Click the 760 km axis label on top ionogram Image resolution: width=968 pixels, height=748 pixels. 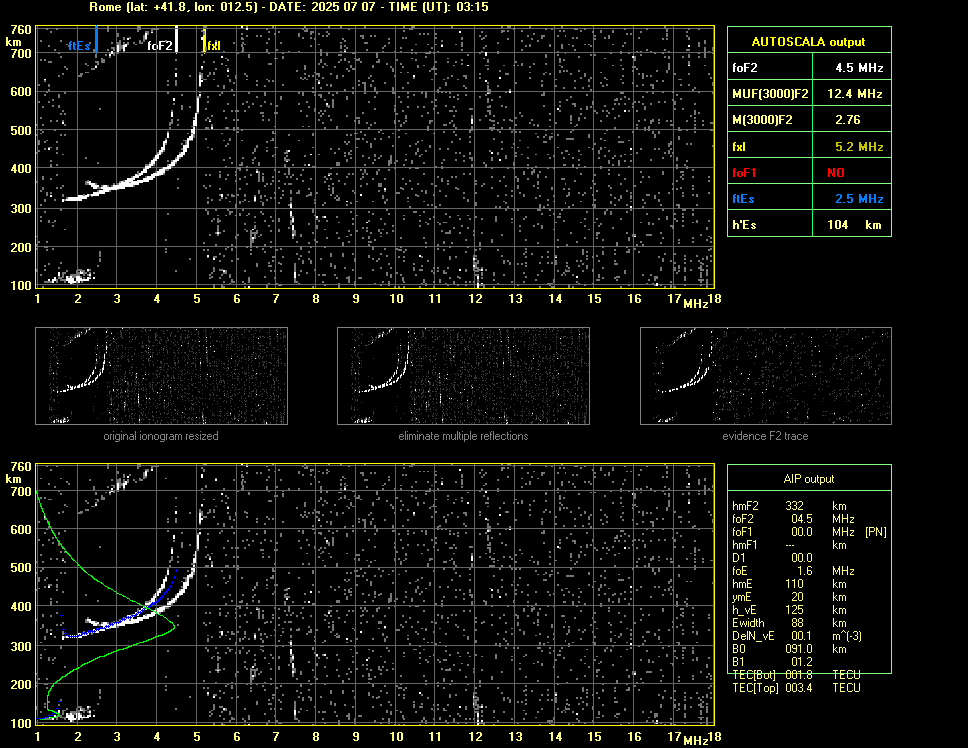tap(20, 29)
